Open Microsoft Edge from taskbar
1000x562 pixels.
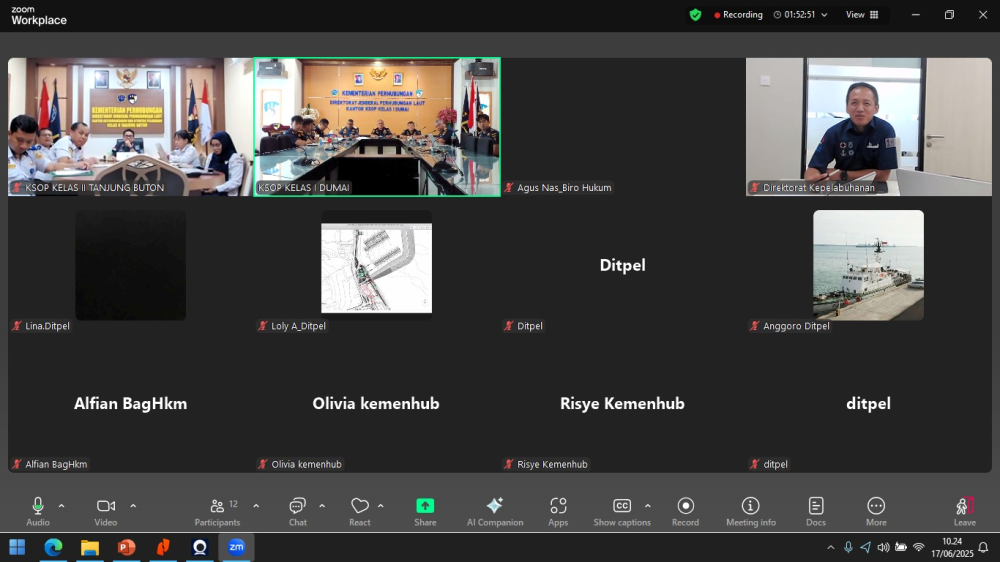pos(54,547)
